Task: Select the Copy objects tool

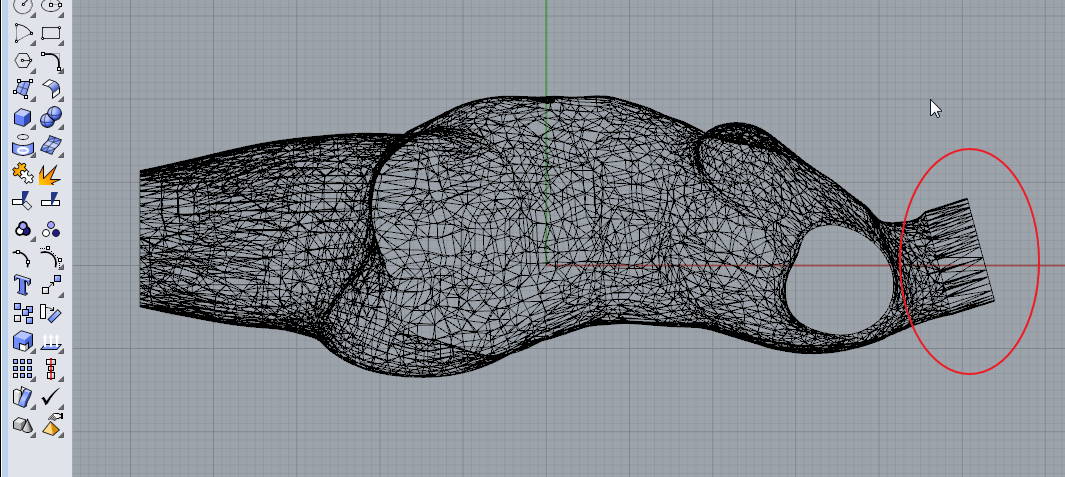Action: (23, 313)
